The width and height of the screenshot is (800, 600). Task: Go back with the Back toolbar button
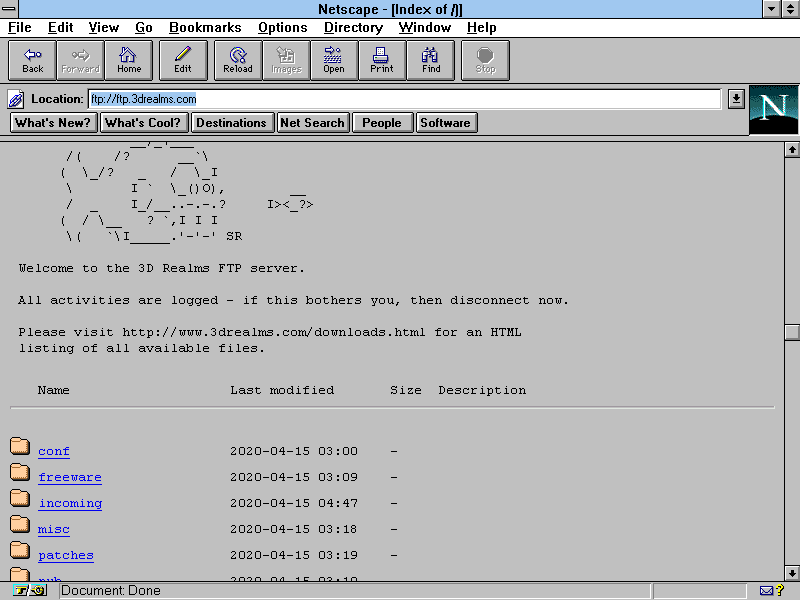pos(33,61)
